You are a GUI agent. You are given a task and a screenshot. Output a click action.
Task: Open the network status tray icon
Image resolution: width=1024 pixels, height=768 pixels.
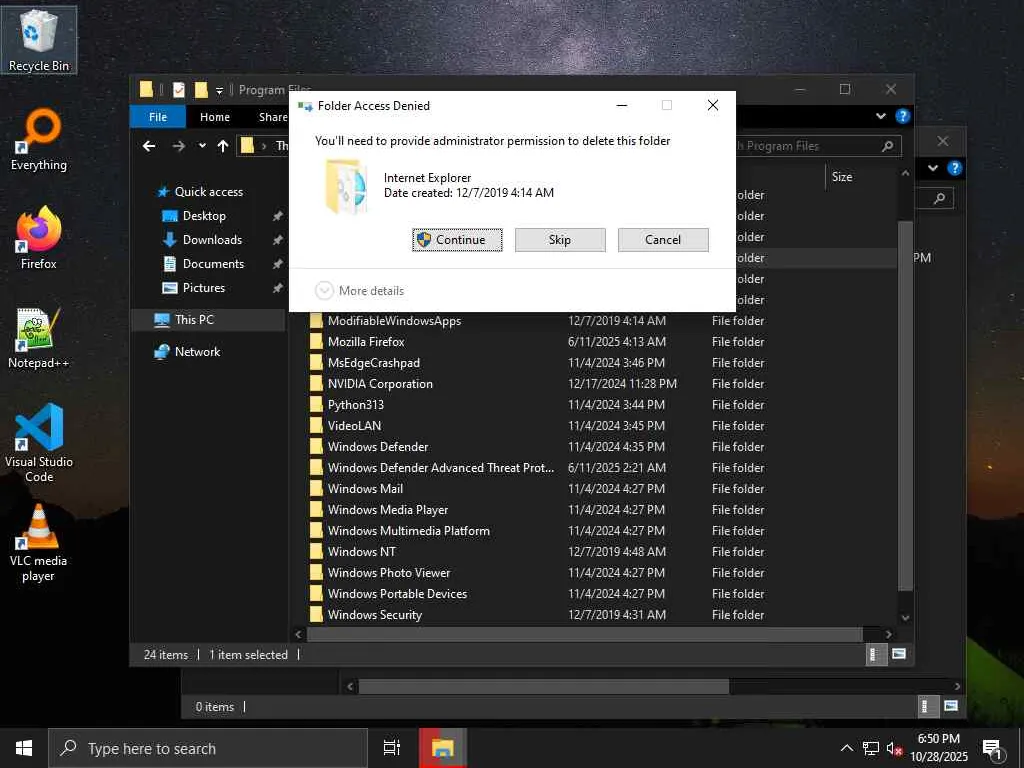pos(871,748)
